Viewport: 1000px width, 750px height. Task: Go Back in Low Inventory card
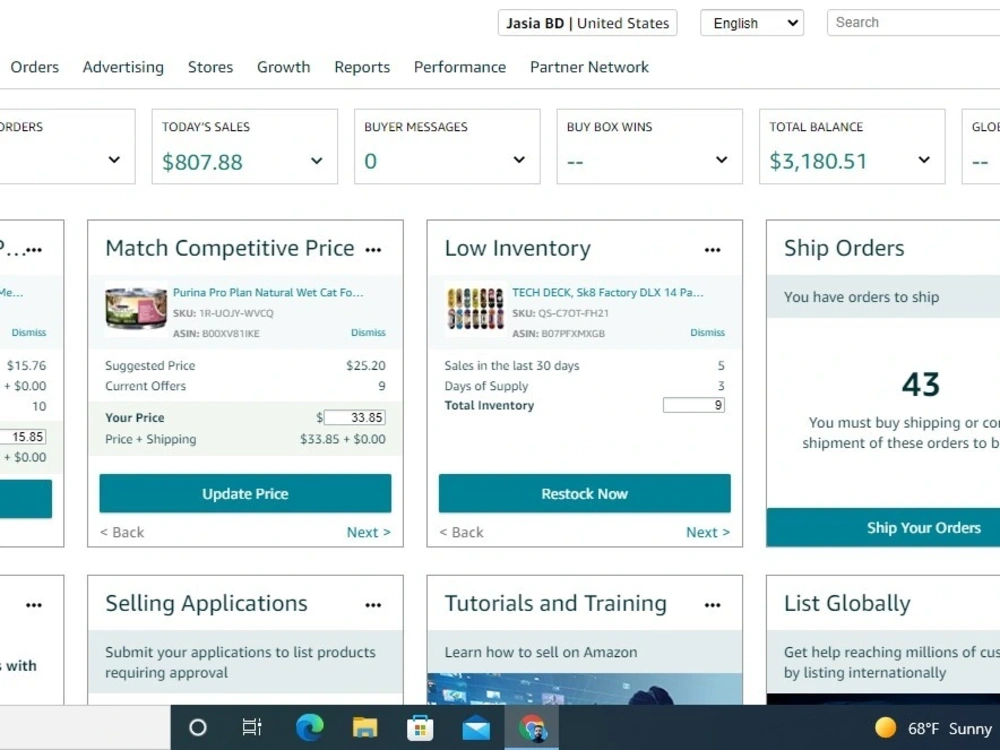pos(461,532)
